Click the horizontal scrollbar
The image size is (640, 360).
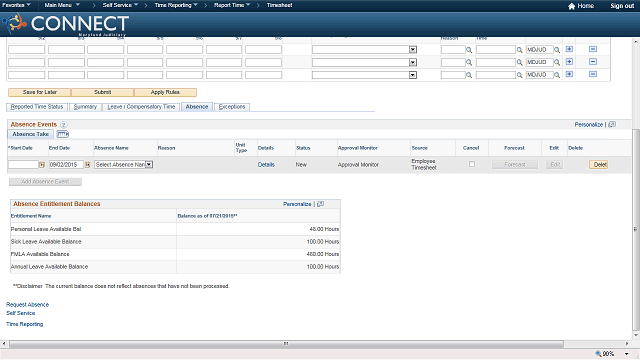pyautogui.click(x=286, y=344)
